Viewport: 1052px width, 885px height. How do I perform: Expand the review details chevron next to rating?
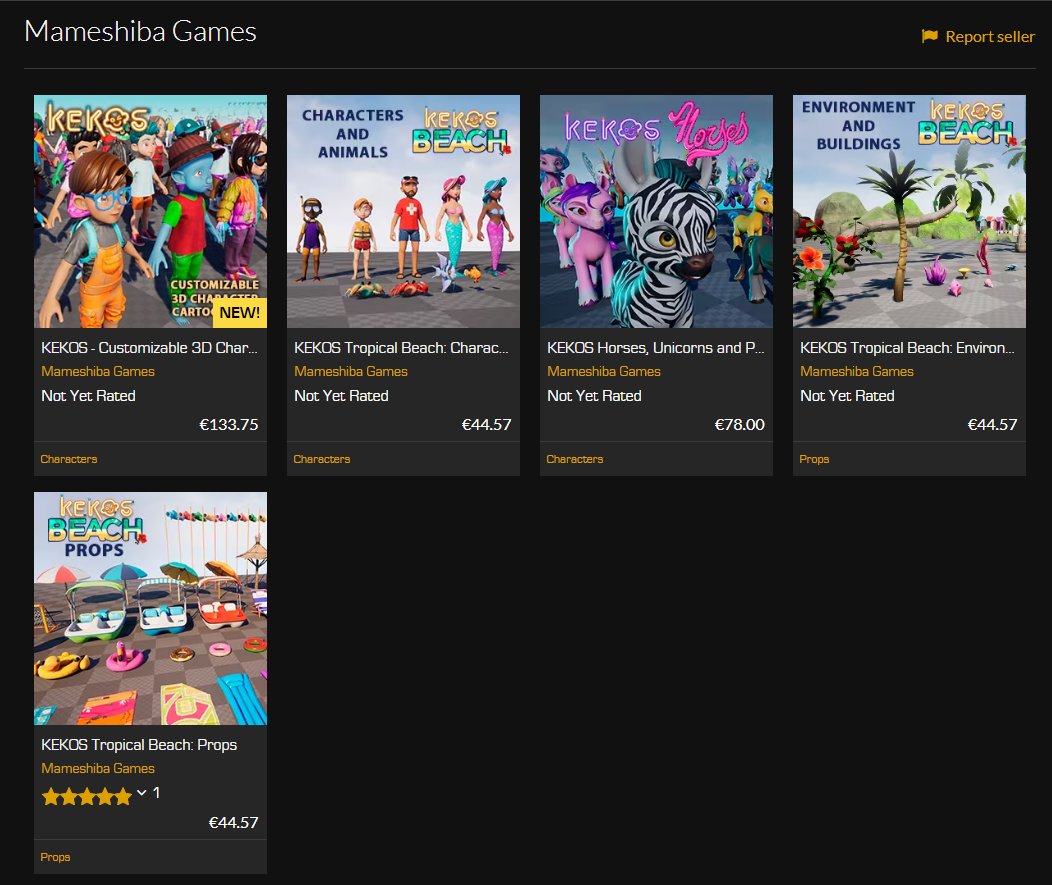[x=140, y=796]
